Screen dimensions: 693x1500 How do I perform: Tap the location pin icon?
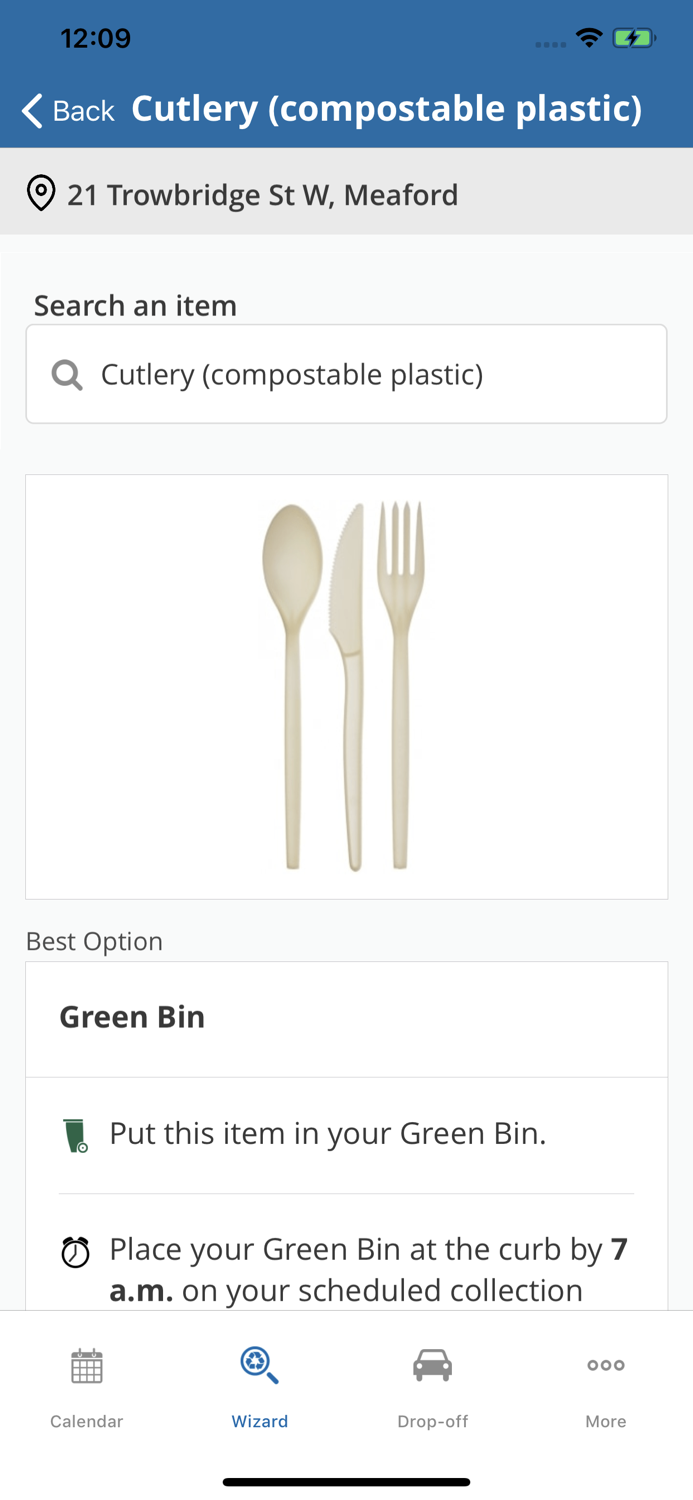click(41, 193)
